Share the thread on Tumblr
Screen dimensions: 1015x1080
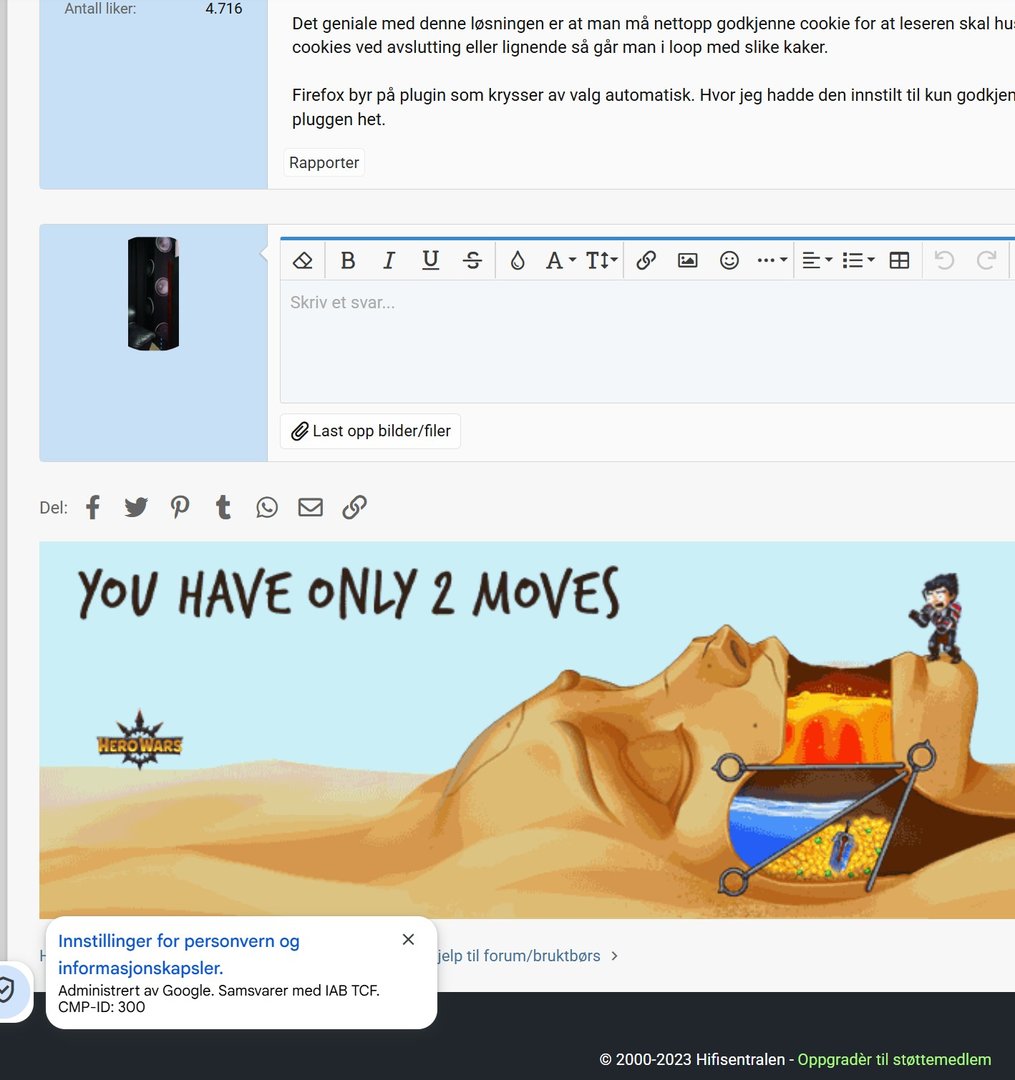click(223, 508)
